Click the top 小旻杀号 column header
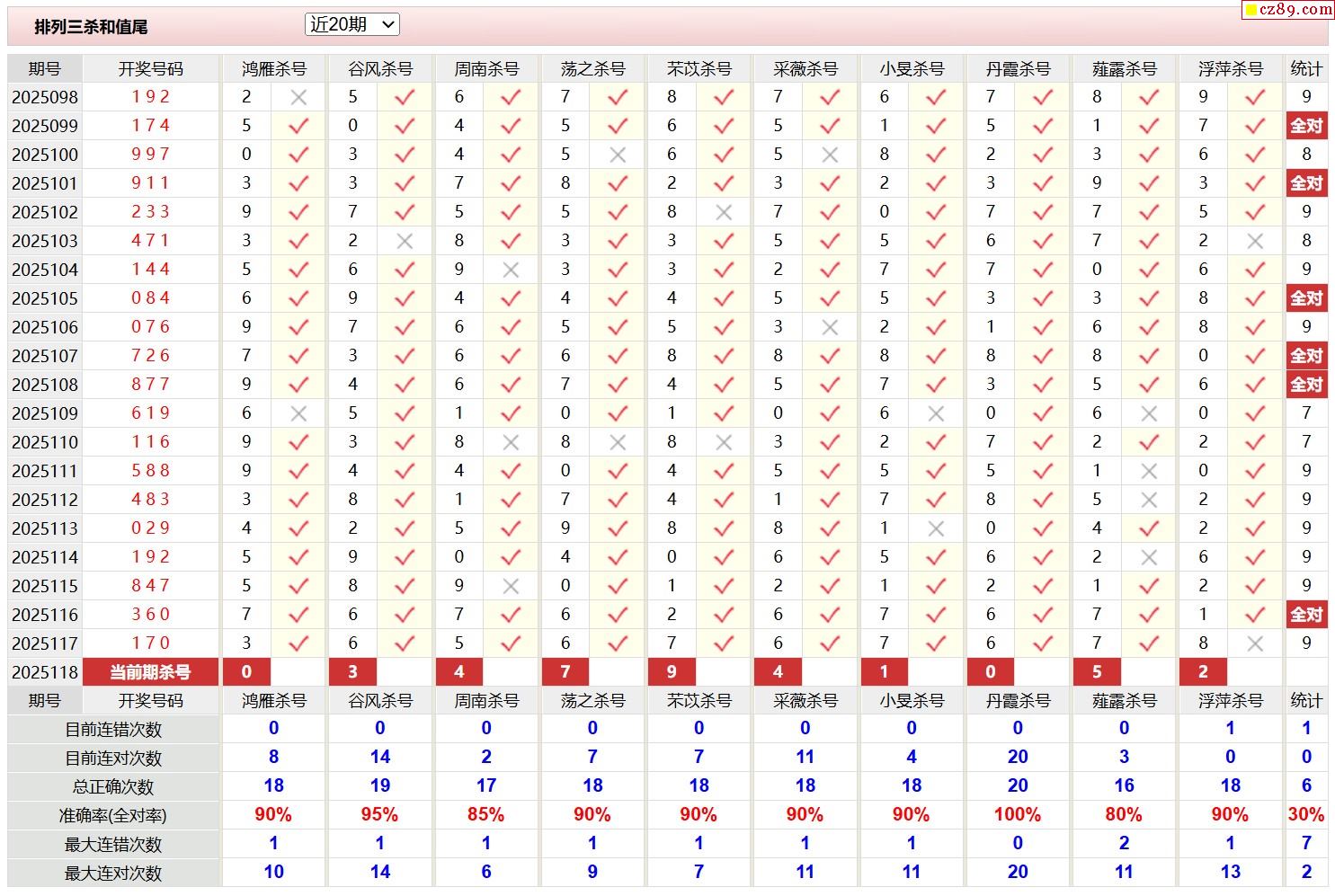The width and height of the screenshot is (1335, 896). coord(912,68)
